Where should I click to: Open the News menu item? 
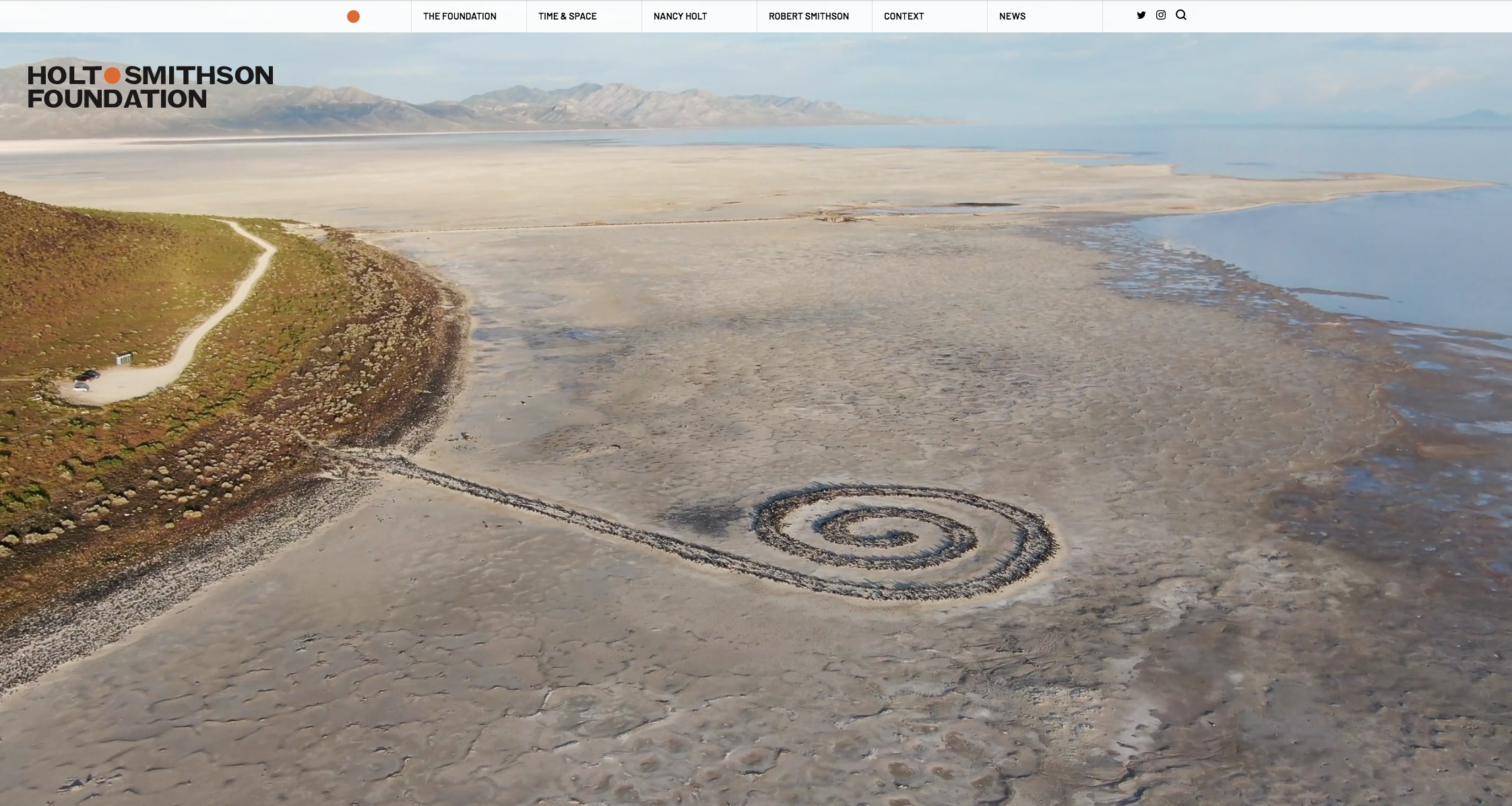click(x=1012, y=16)
